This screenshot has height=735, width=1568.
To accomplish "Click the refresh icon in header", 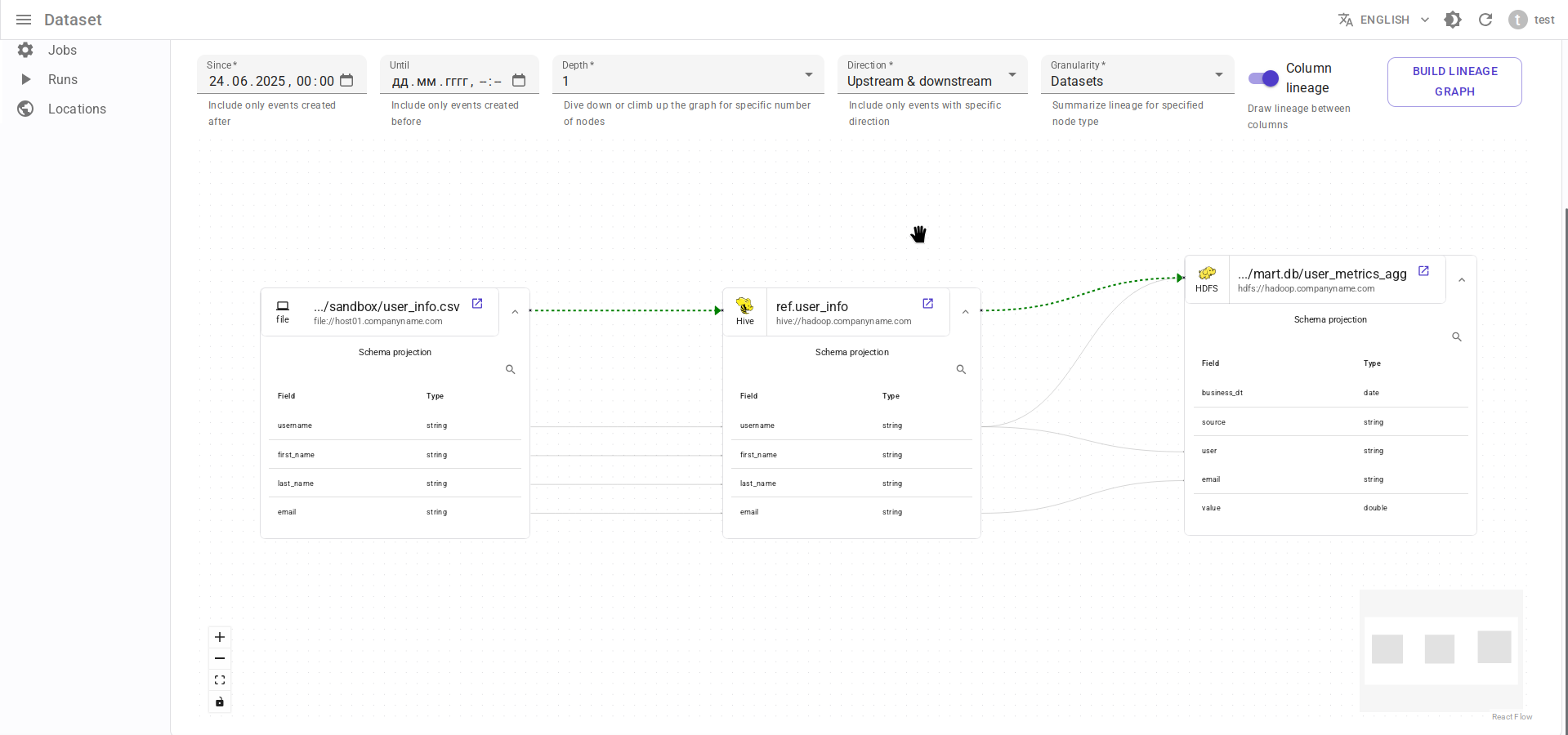I will coord(1485,20).
